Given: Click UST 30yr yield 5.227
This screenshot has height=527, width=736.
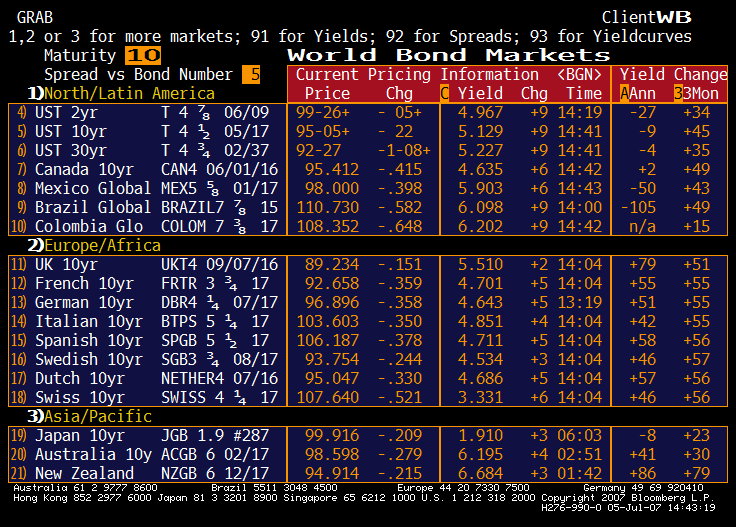Looking at the screenshot, I should click(x=480, y=151).
